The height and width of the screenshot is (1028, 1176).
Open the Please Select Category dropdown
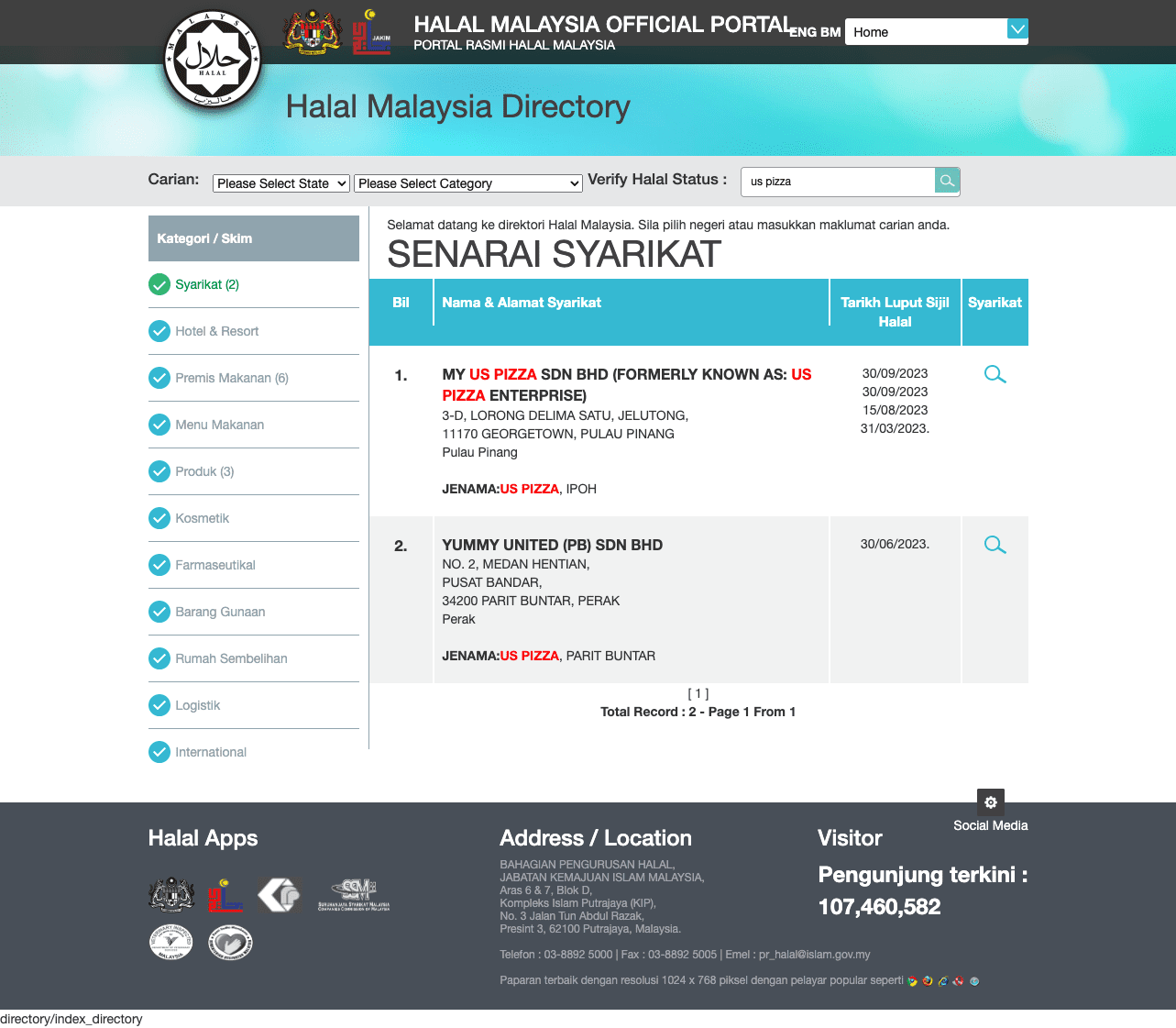pyautogui.click(x=468, y=183)
